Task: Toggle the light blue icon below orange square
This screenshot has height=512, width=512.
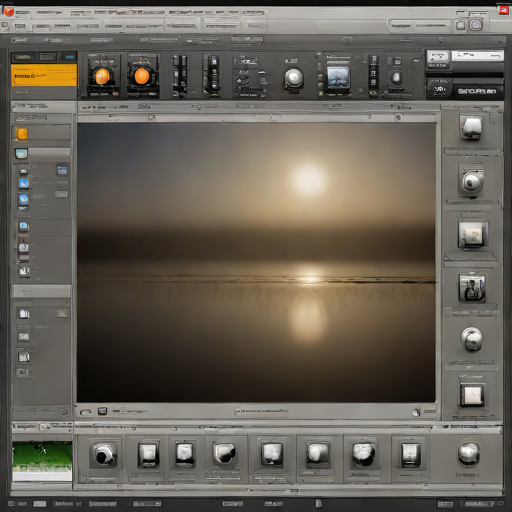Action: pos(21,154)
